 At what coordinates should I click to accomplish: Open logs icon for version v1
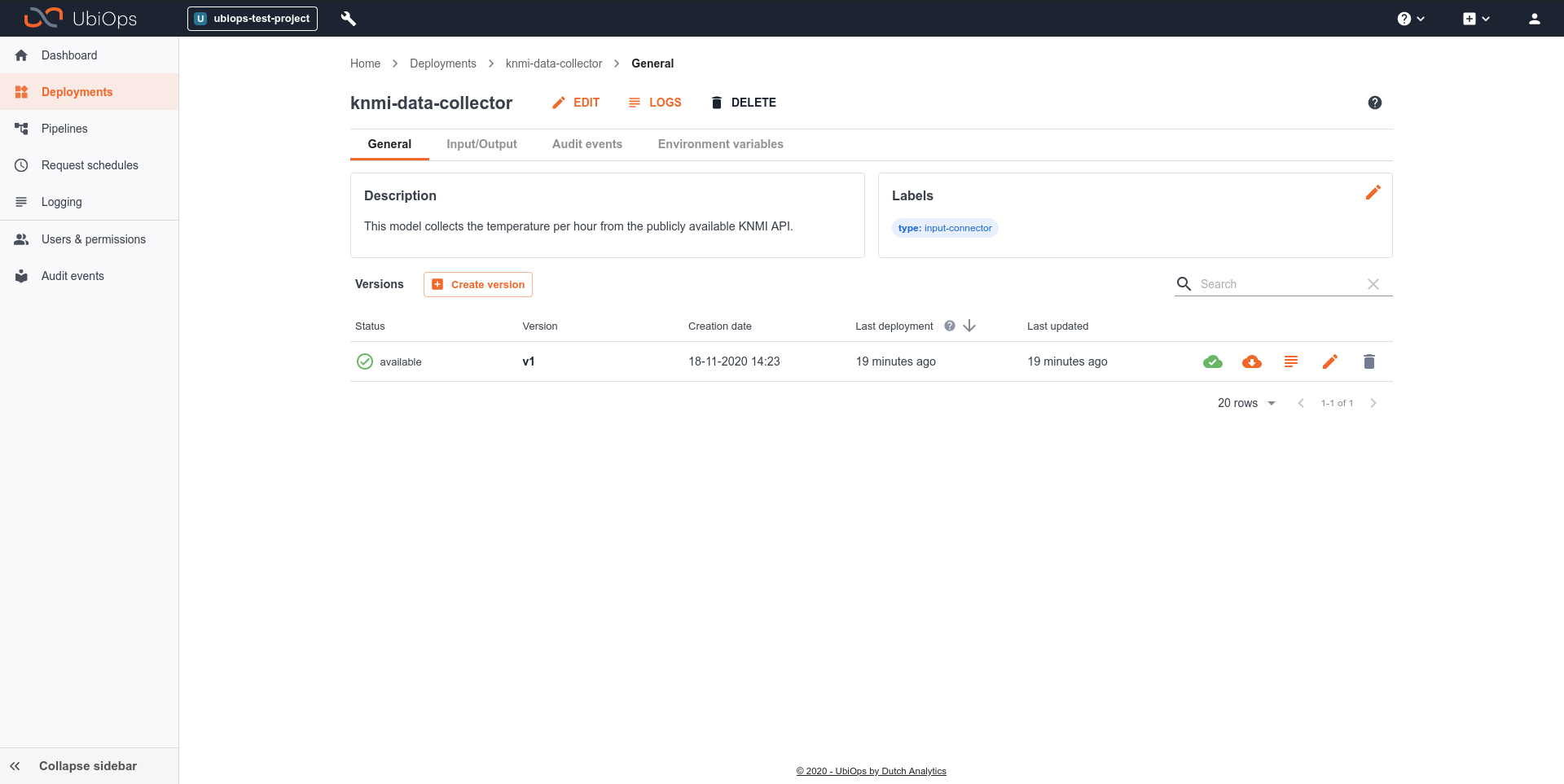1291,361
